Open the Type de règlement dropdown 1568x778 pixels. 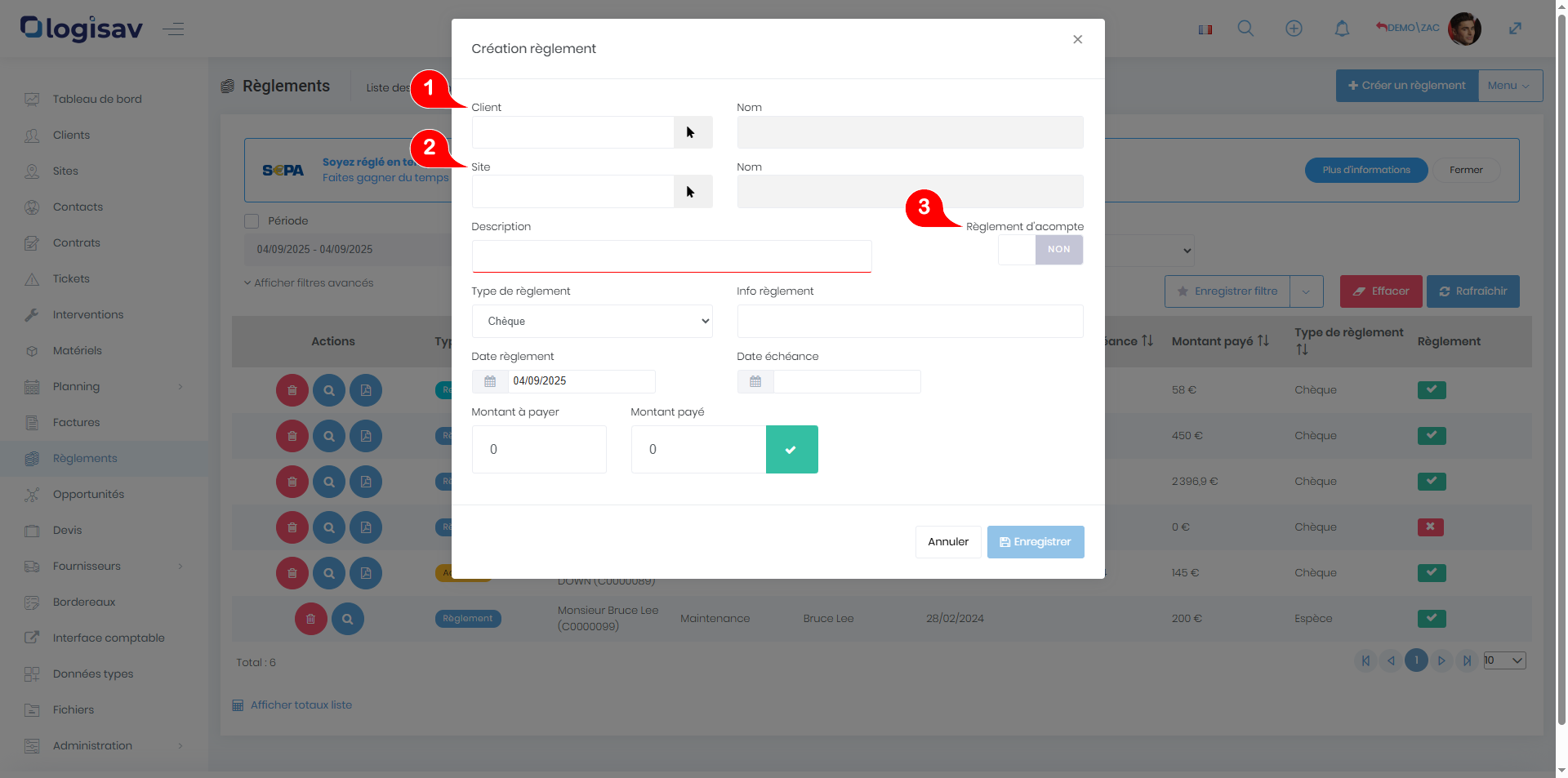[x=592, y=322]
